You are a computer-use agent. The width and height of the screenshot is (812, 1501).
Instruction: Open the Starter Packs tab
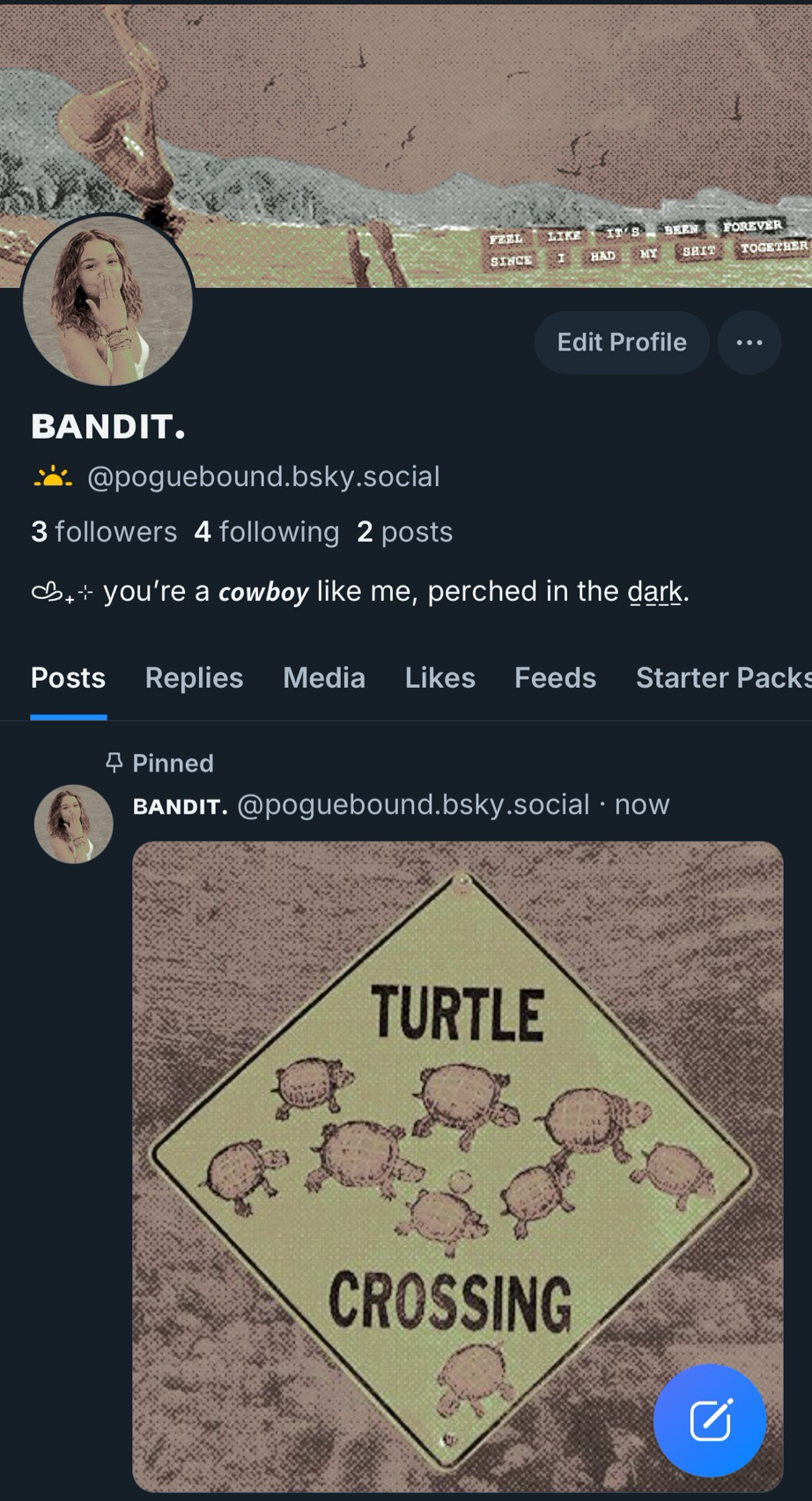pos(722,677)
